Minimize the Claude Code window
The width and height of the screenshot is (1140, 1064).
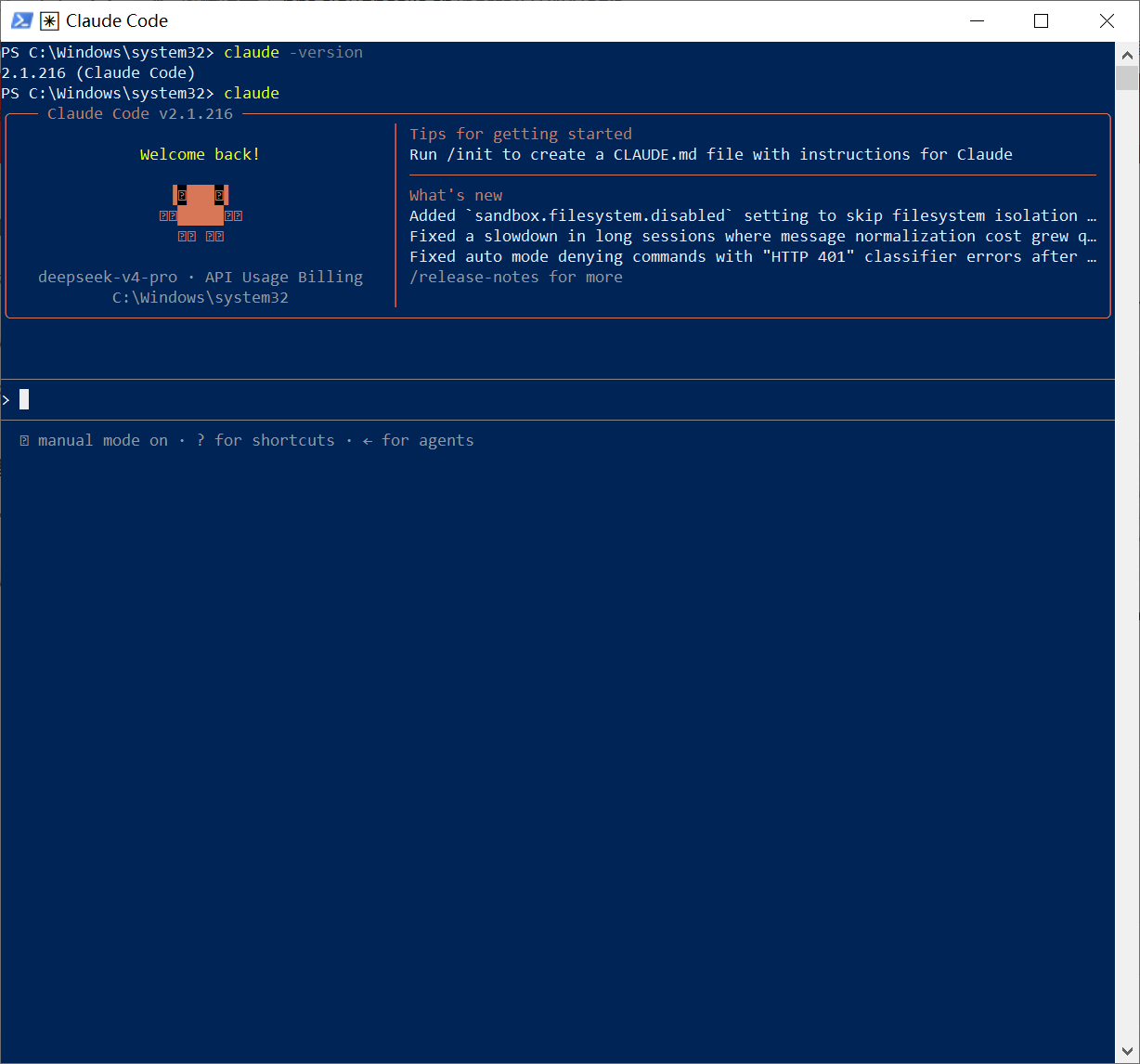point(976,20)
